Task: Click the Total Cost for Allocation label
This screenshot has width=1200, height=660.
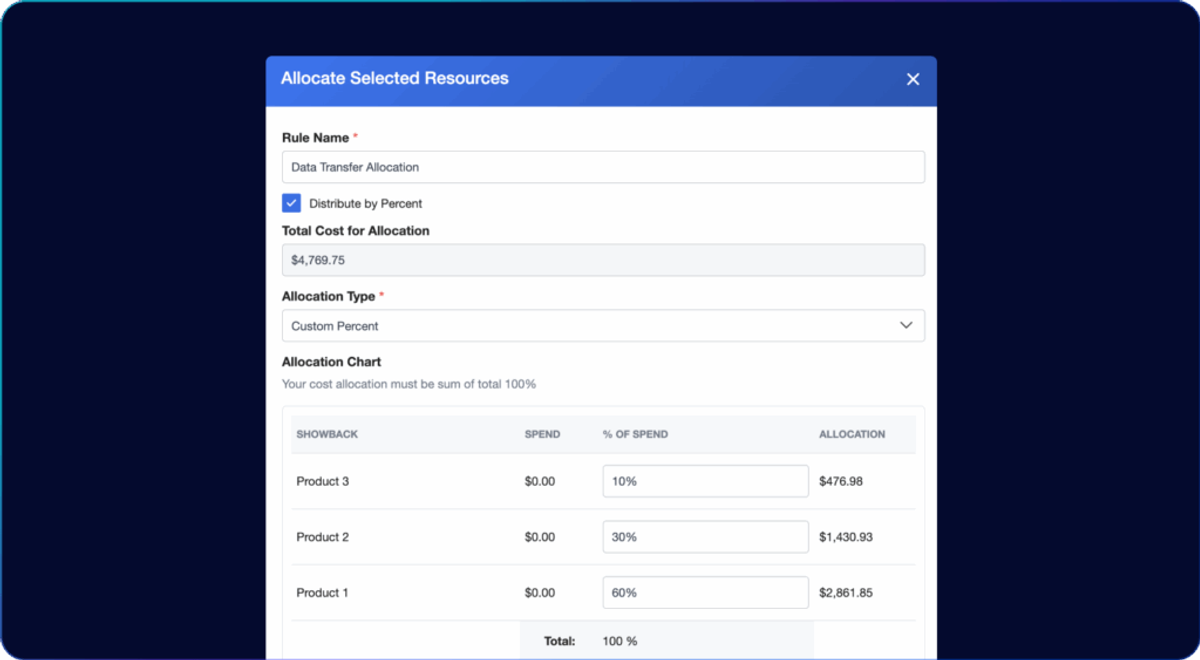Action: coord(356,230)
